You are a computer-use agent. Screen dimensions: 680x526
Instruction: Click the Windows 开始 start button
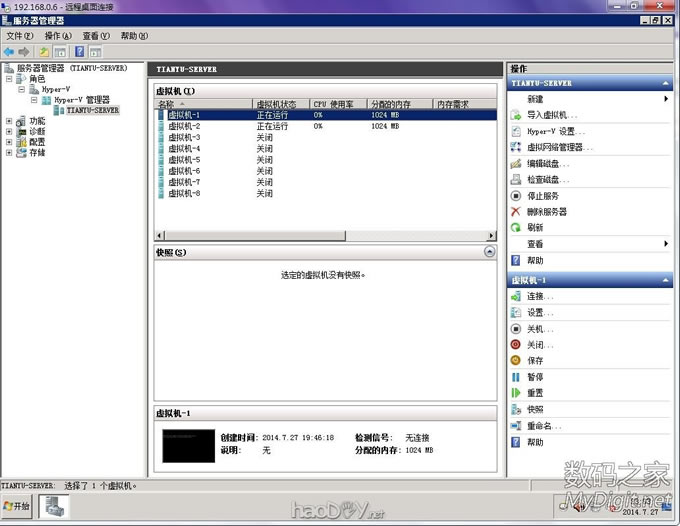tap(18, 506)
